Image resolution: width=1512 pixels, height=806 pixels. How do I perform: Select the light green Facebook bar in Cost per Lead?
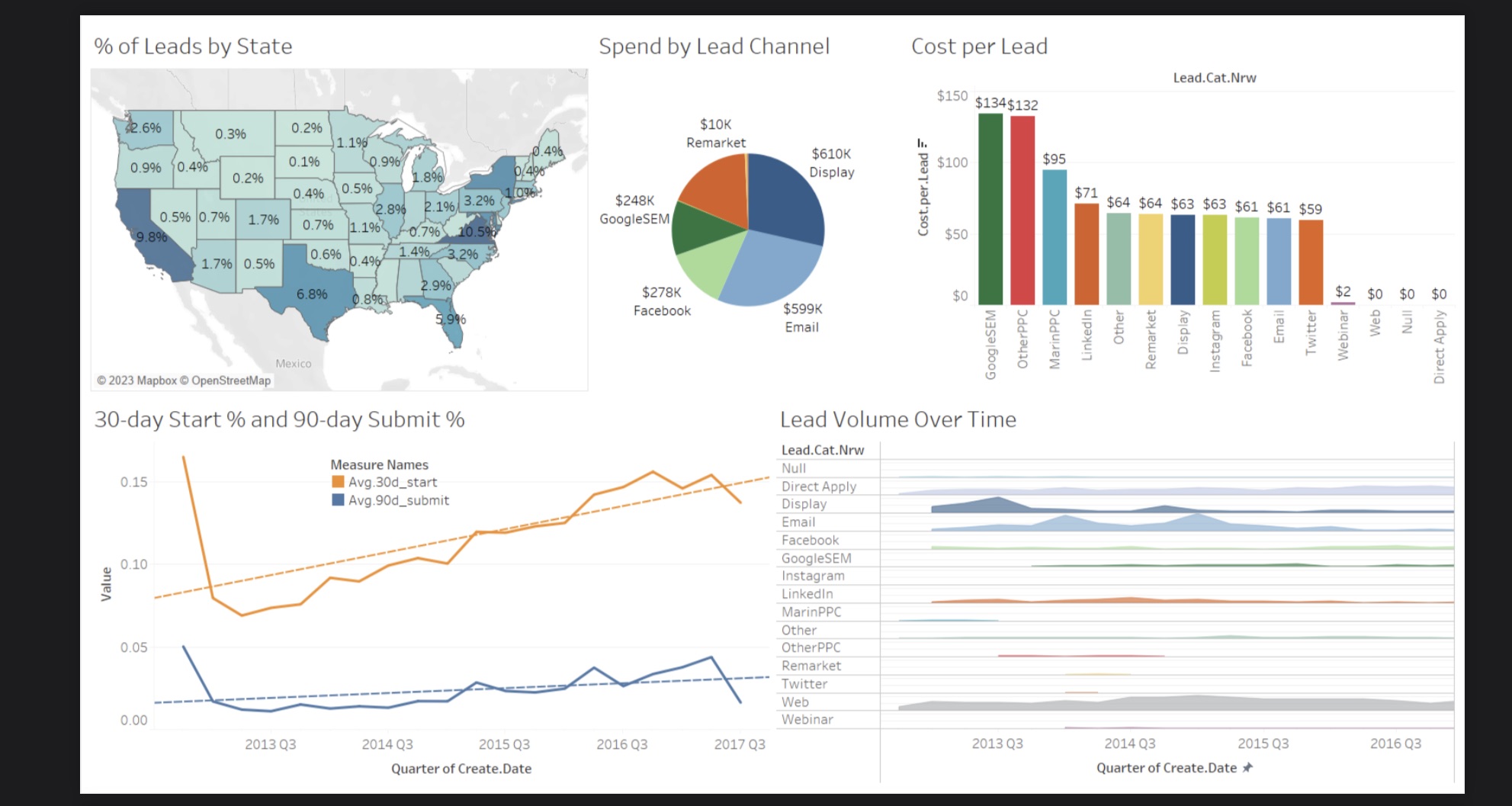pos(1247,262)
